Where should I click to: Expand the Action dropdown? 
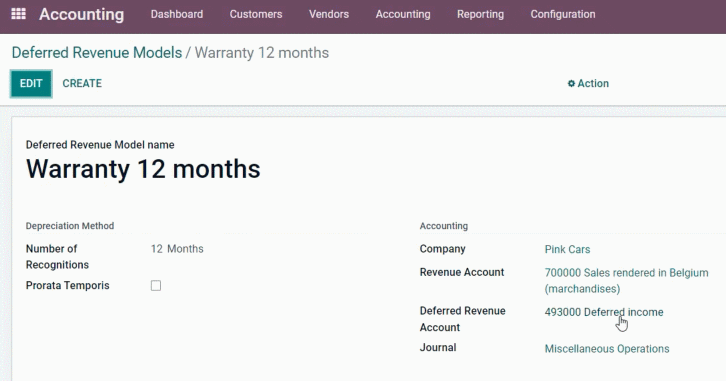click(x=588, y=83)
